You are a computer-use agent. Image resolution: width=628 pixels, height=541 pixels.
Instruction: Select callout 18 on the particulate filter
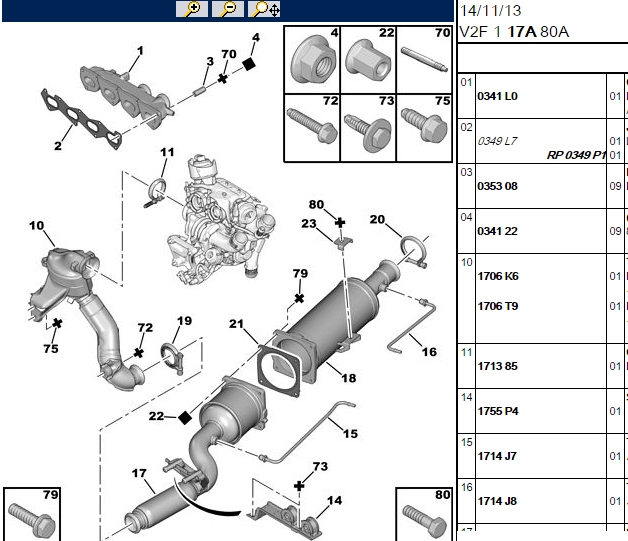348,378
